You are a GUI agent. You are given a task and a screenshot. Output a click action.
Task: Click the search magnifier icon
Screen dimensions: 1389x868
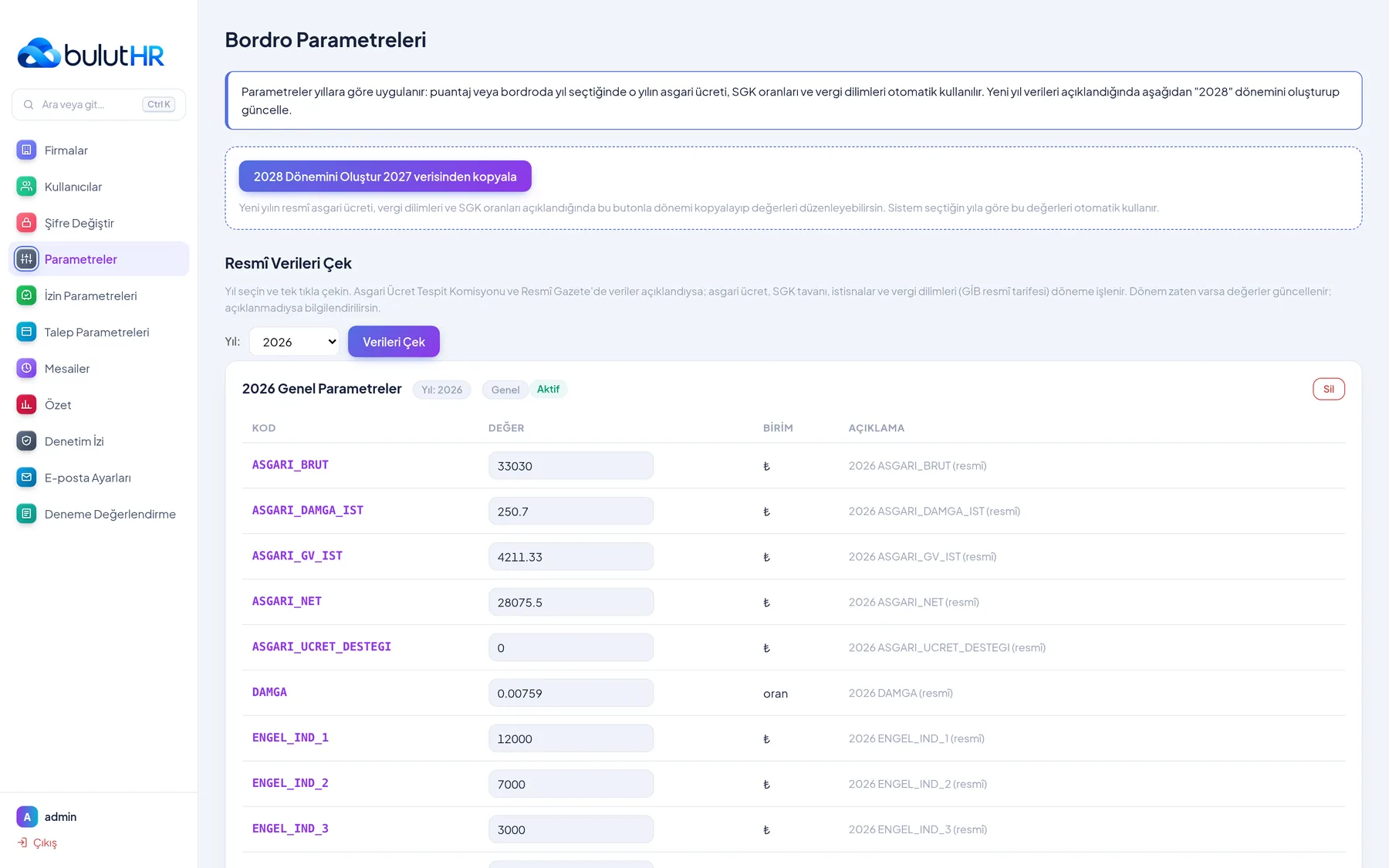tap(29, 104)
